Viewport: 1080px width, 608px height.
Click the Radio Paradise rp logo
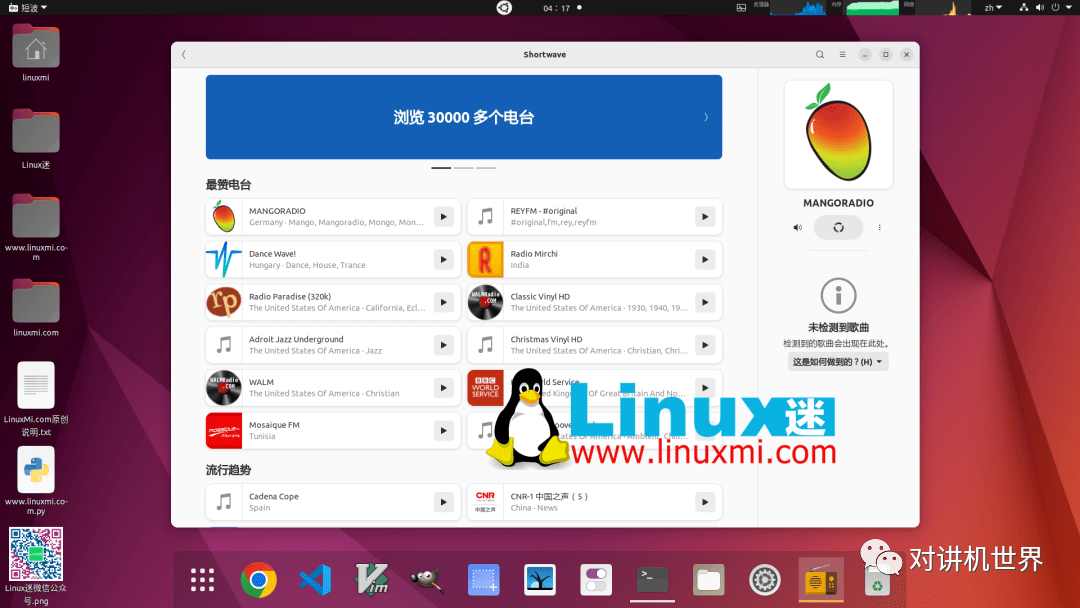pos(224,302)
